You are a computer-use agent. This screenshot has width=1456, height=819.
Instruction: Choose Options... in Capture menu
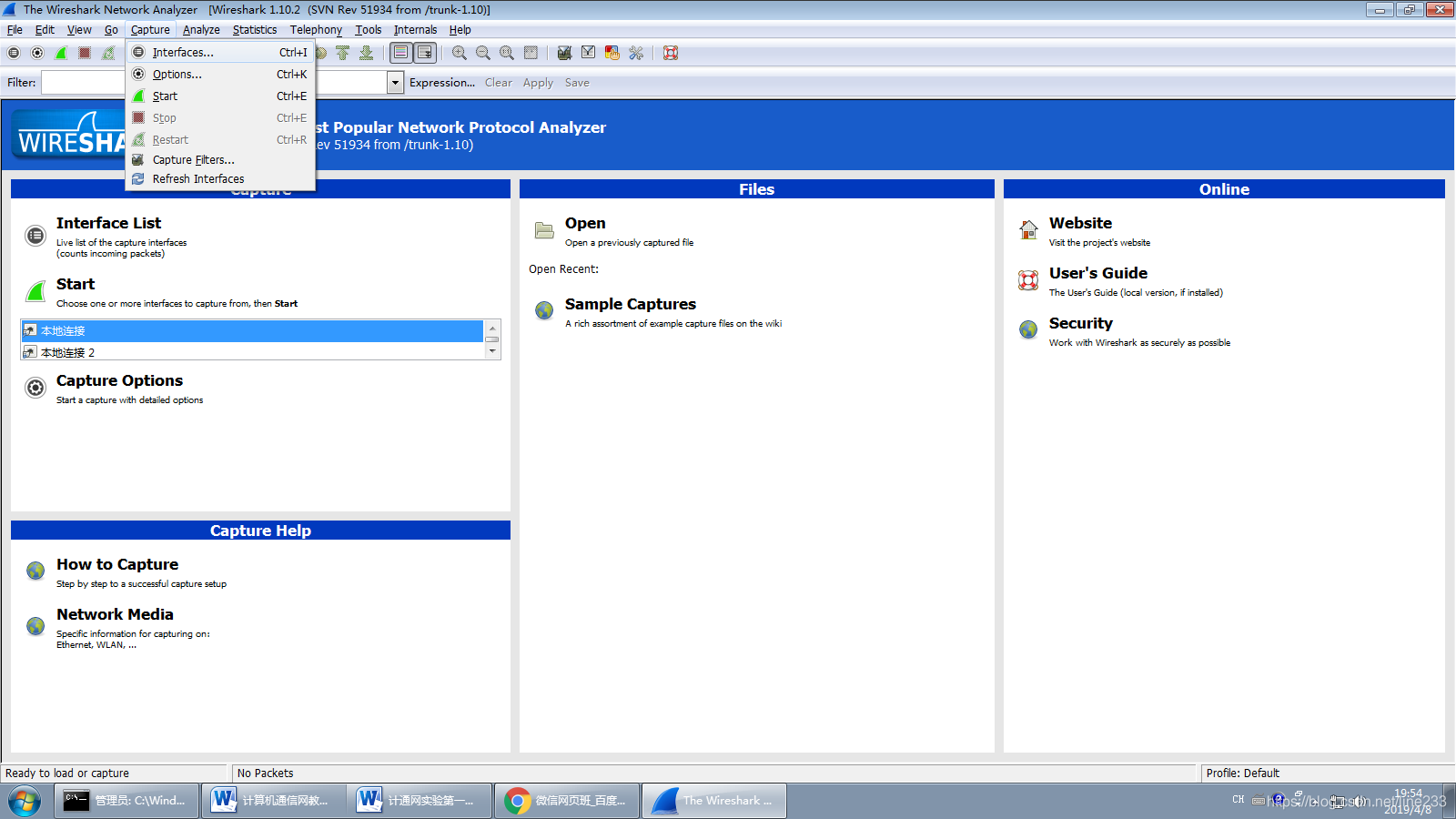[220, 75]
